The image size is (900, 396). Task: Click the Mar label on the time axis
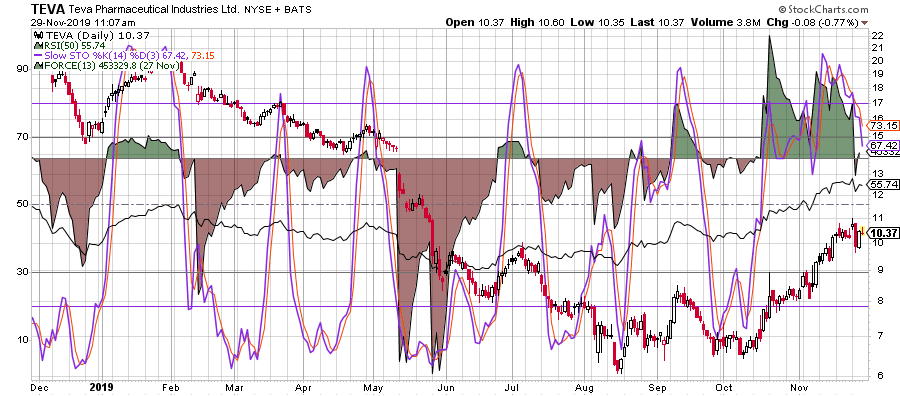pyautogui.click(x=235, y=387)
